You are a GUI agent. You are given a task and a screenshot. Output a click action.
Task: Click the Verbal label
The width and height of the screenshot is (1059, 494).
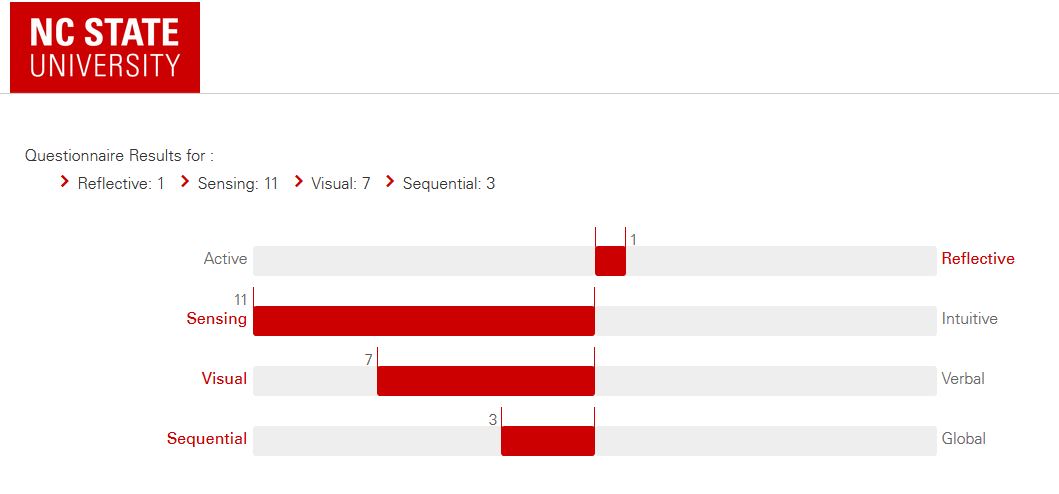pos(963,379)
